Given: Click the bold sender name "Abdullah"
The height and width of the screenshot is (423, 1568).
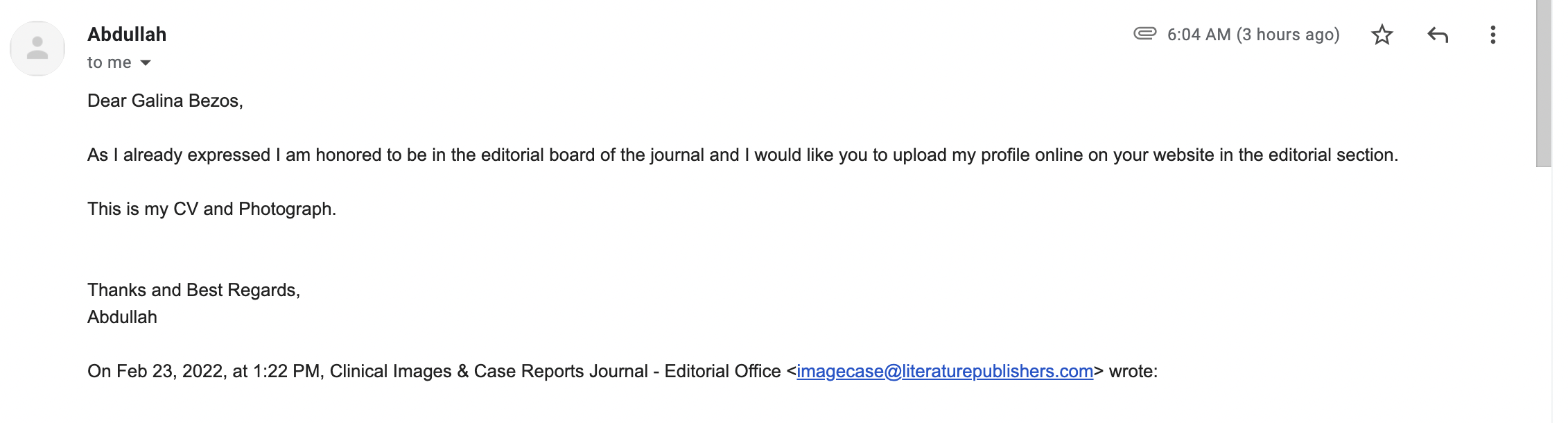Looking at the screenshot, I should [x=127, y=35].
